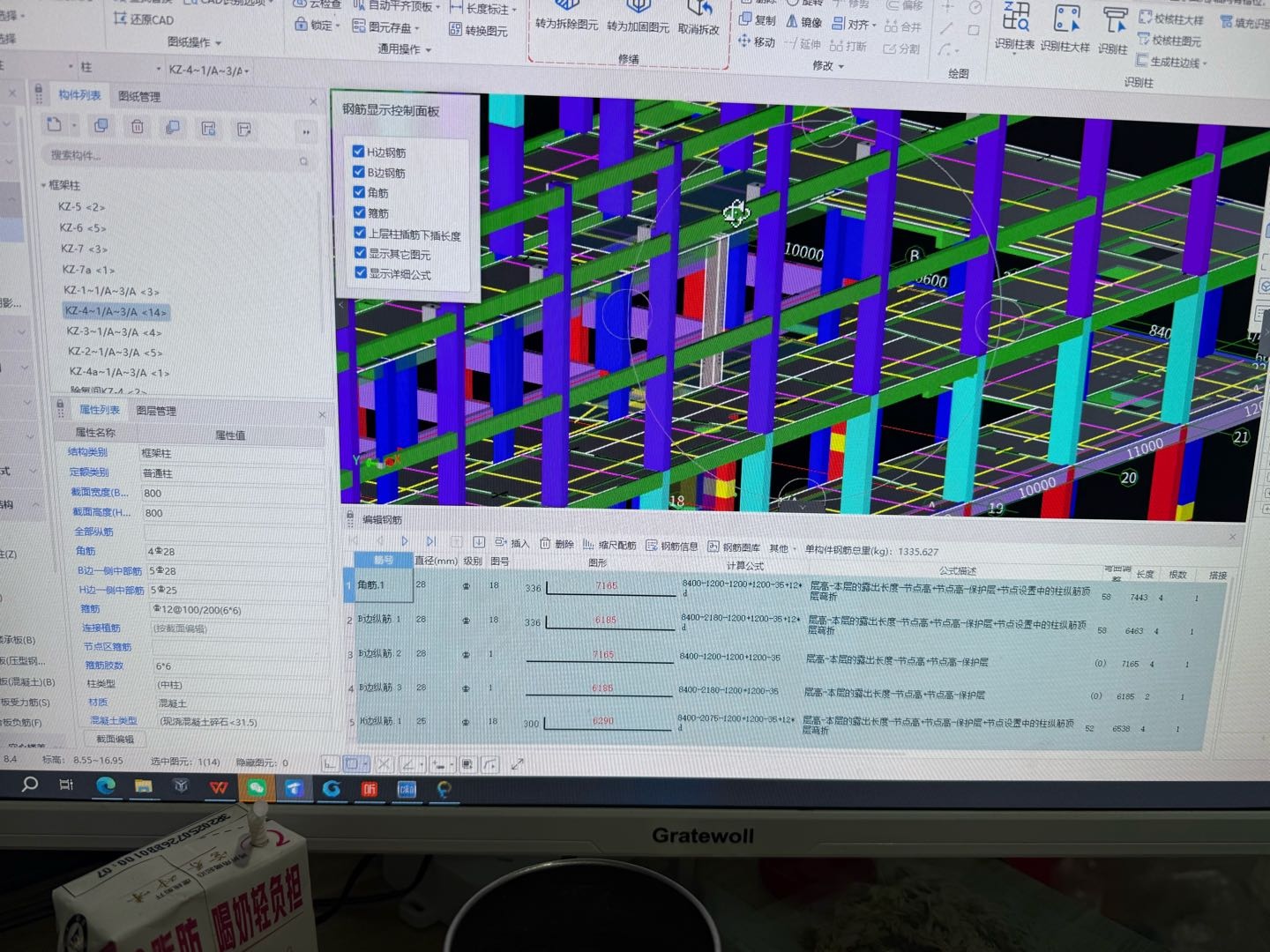Viewport: 1270px width, 952px height.
Task: Click the last record arrow in rebar editor
Action: tap(430, 541)
